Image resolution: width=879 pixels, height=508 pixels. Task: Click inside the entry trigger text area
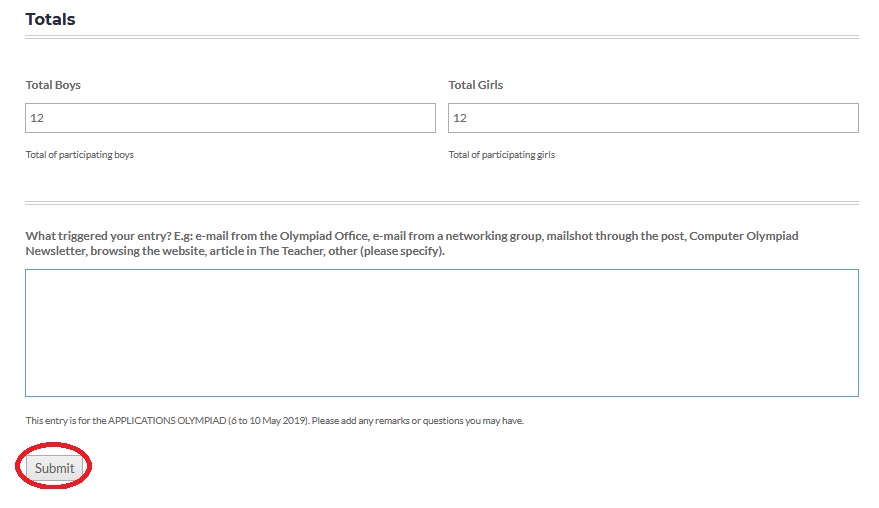441,332
